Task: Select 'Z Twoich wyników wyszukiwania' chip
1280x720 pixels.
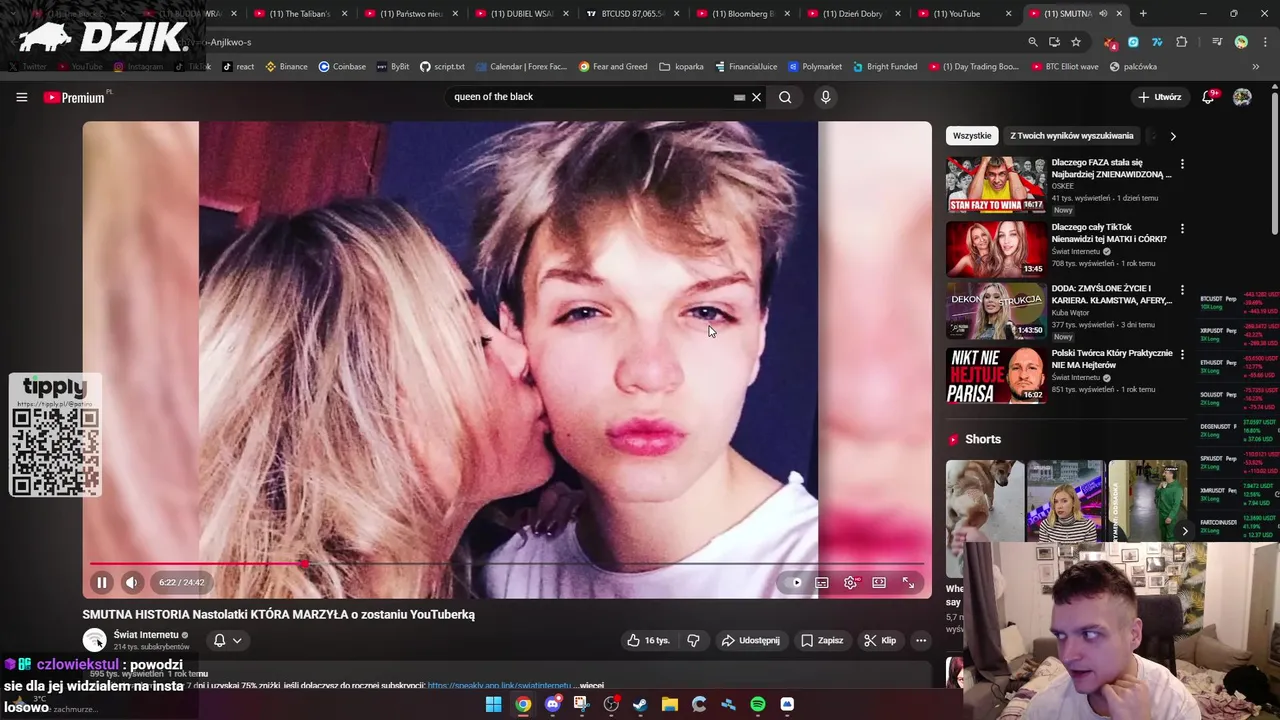Action: [x=1071, y=136]
